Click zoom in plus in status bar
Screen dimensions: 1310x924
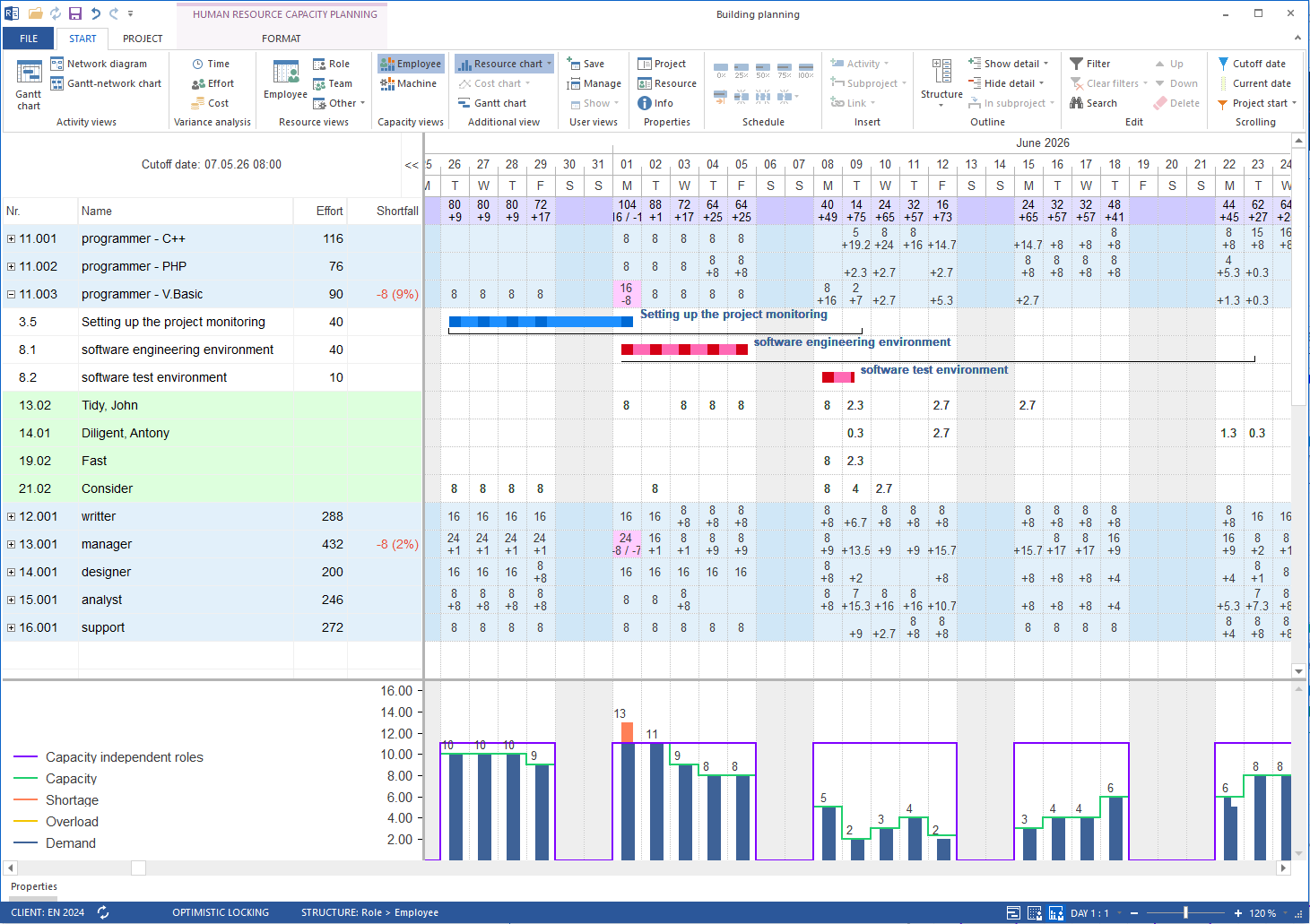[1238, 913]
